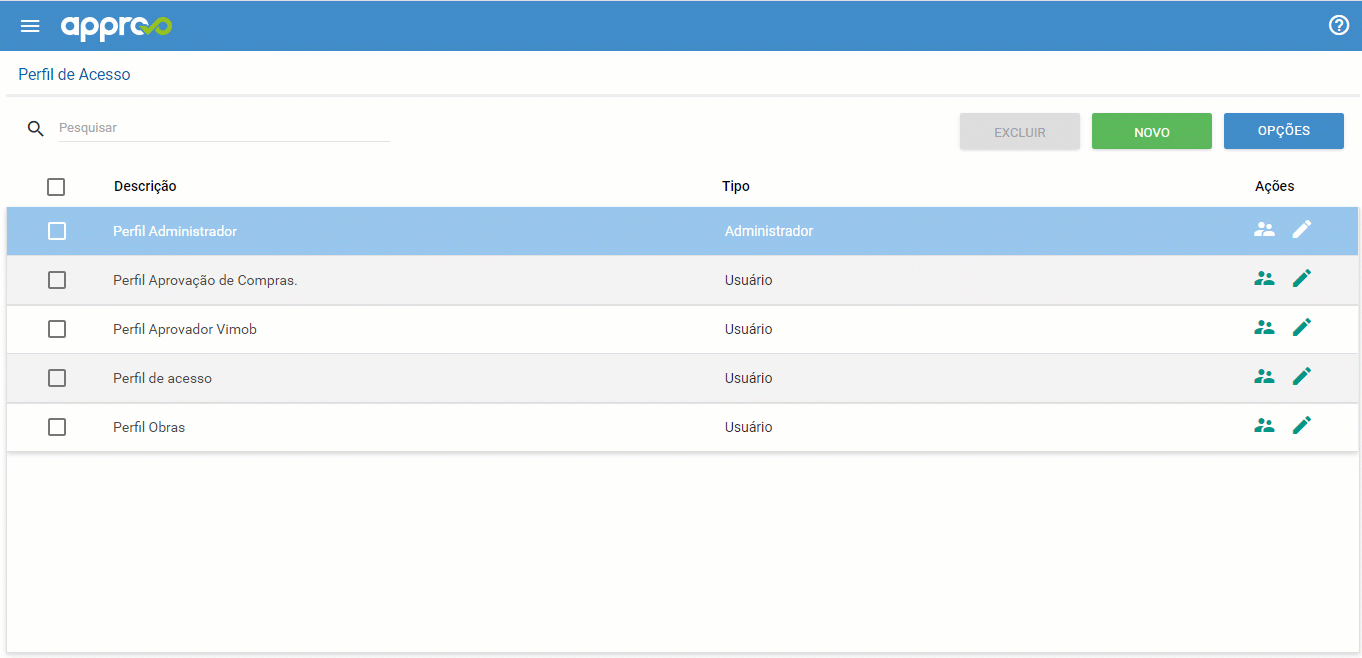Click the Ações column header
Image resolution: width=1362 pixels, height=658 pixels.
pyautogui.click(x=1275, y=186)
